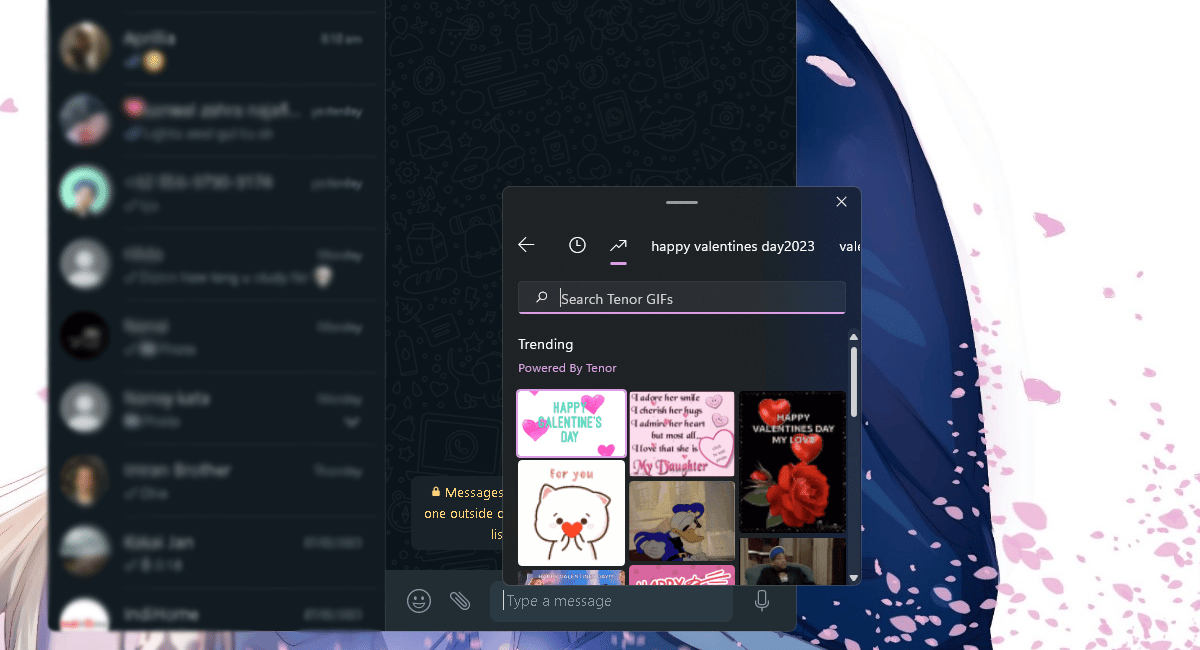Click the scroll up arrow in GIF list
Image resolution: width=1200 pixels, height=650 pixels.
tap(853, 338)
